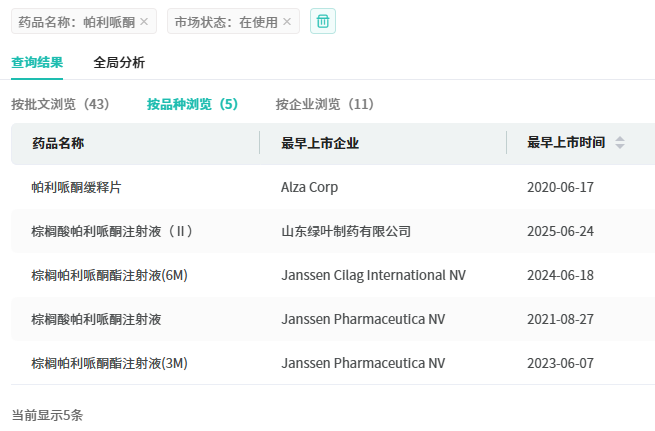
Task: Click company 山东绿叶制药有限公司
Action: coord(346,231)
